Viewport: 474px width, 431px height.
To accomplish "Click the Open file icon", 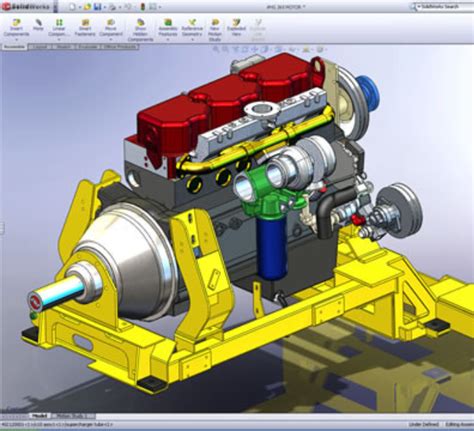I will pos(87,7).
